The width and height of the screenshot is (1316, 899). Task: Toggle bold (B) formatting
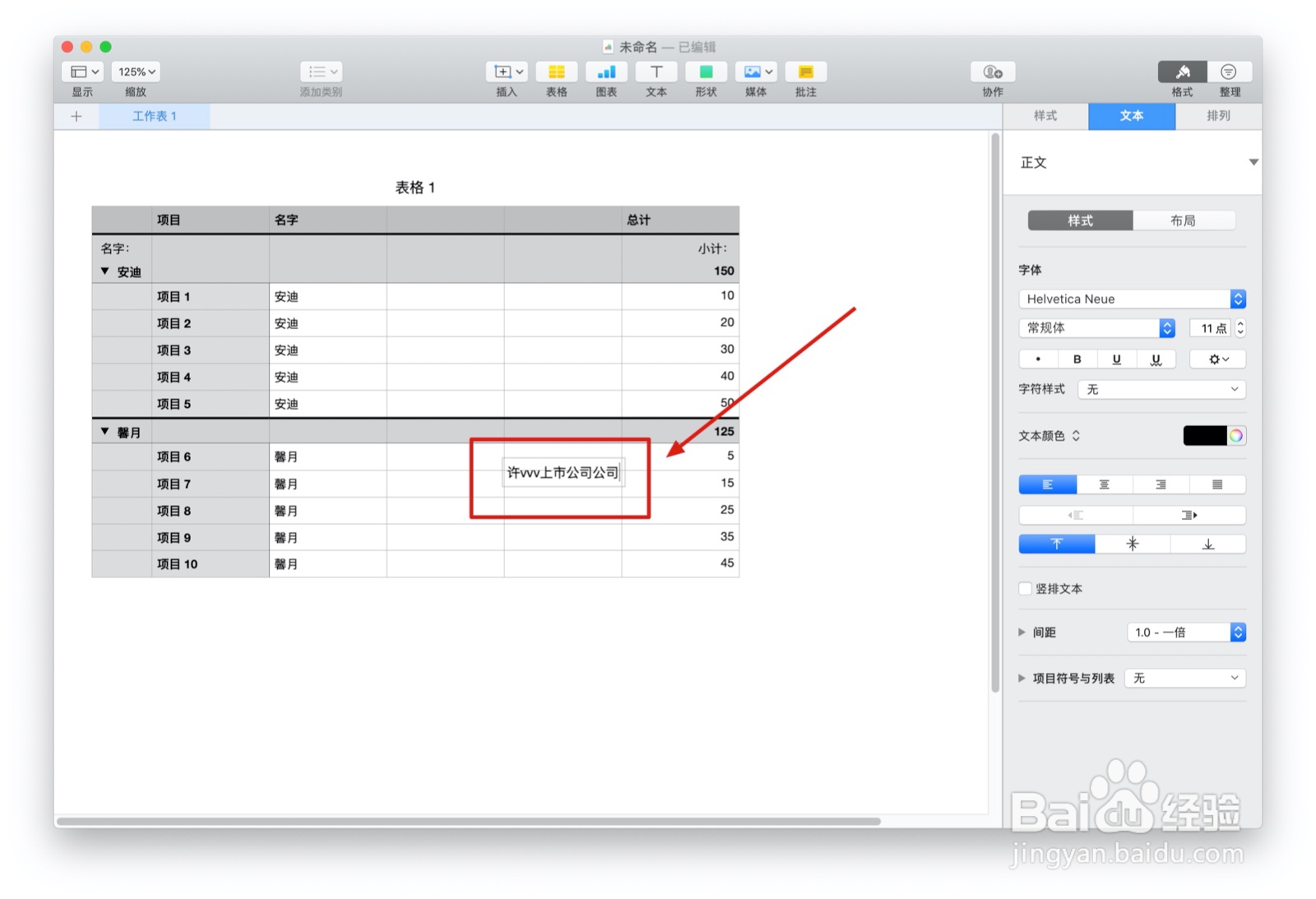pyautogui.click(x=1077, y=359)
